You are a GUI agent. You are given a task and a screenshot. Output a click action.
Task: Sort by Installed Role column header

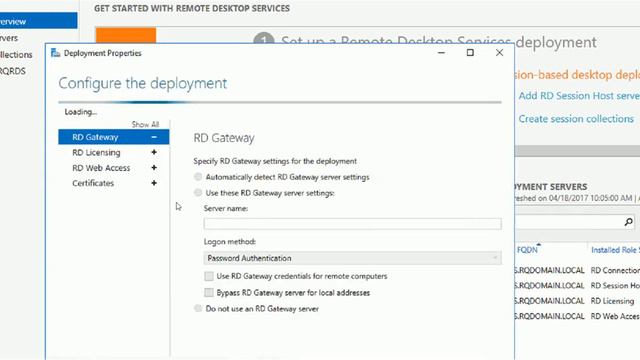[x=615, y=250]
